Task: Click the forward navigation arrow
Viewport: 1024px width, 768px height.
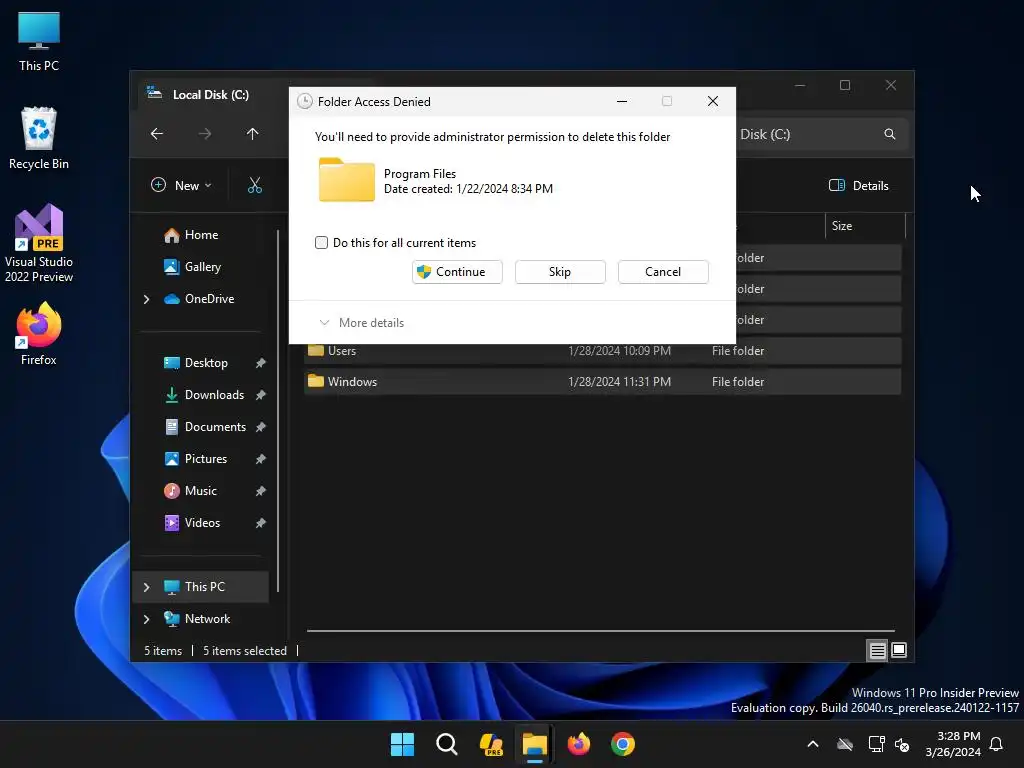Action: 205,134
